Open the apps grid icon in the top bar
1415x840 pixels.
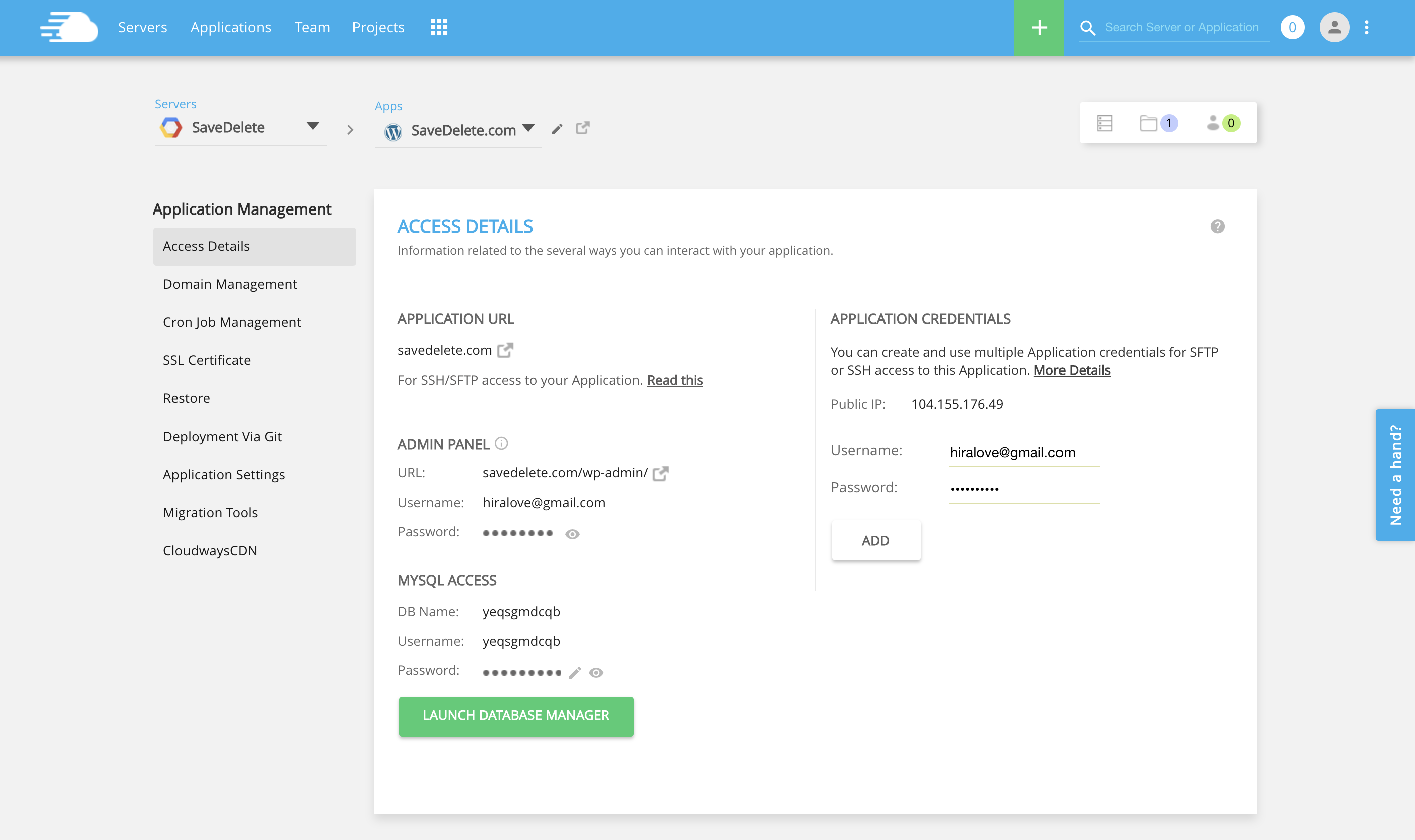coord(439,27)
